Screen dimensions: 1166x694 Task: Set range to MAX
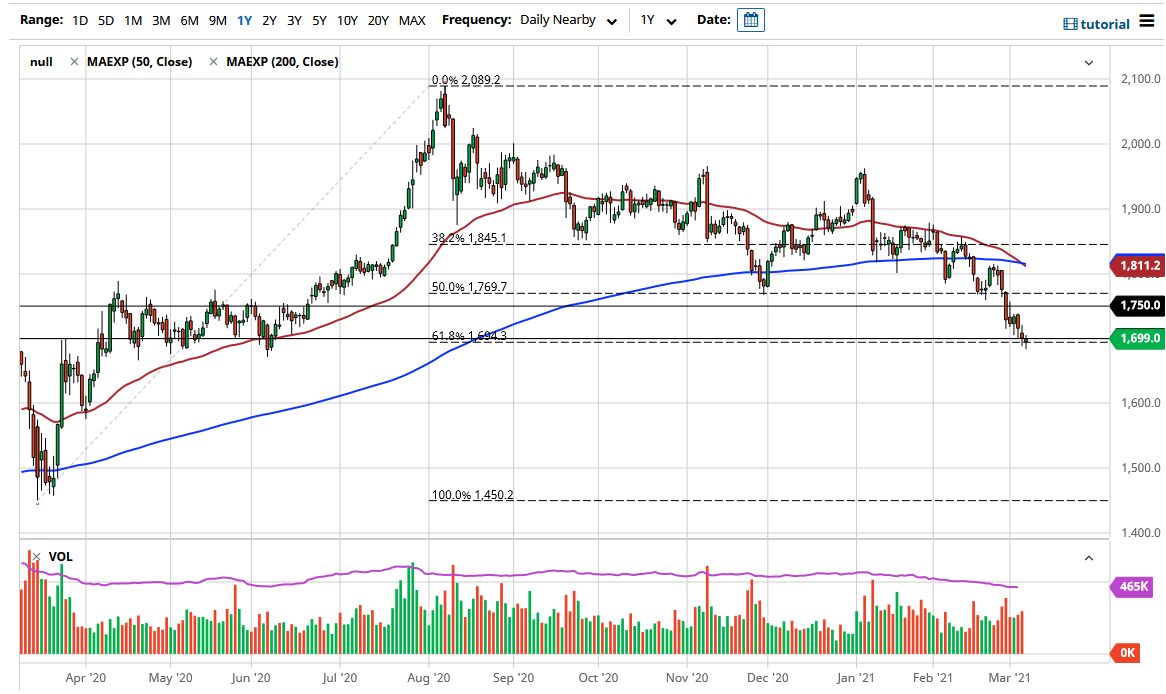point(412,21)
